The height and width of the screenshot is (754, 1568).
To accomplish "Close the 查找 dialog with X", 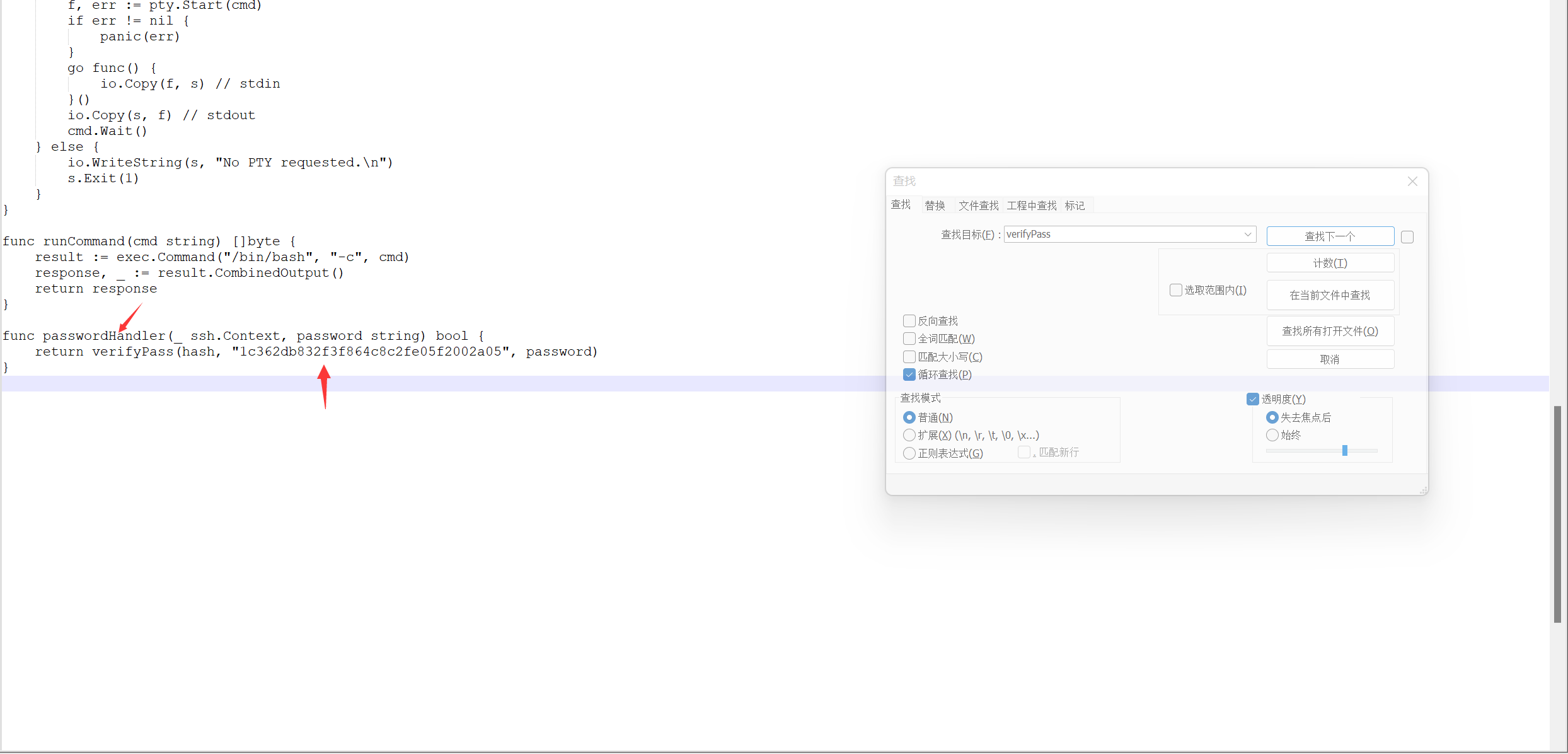I will pyautogui.click(x=1412, y=182).
